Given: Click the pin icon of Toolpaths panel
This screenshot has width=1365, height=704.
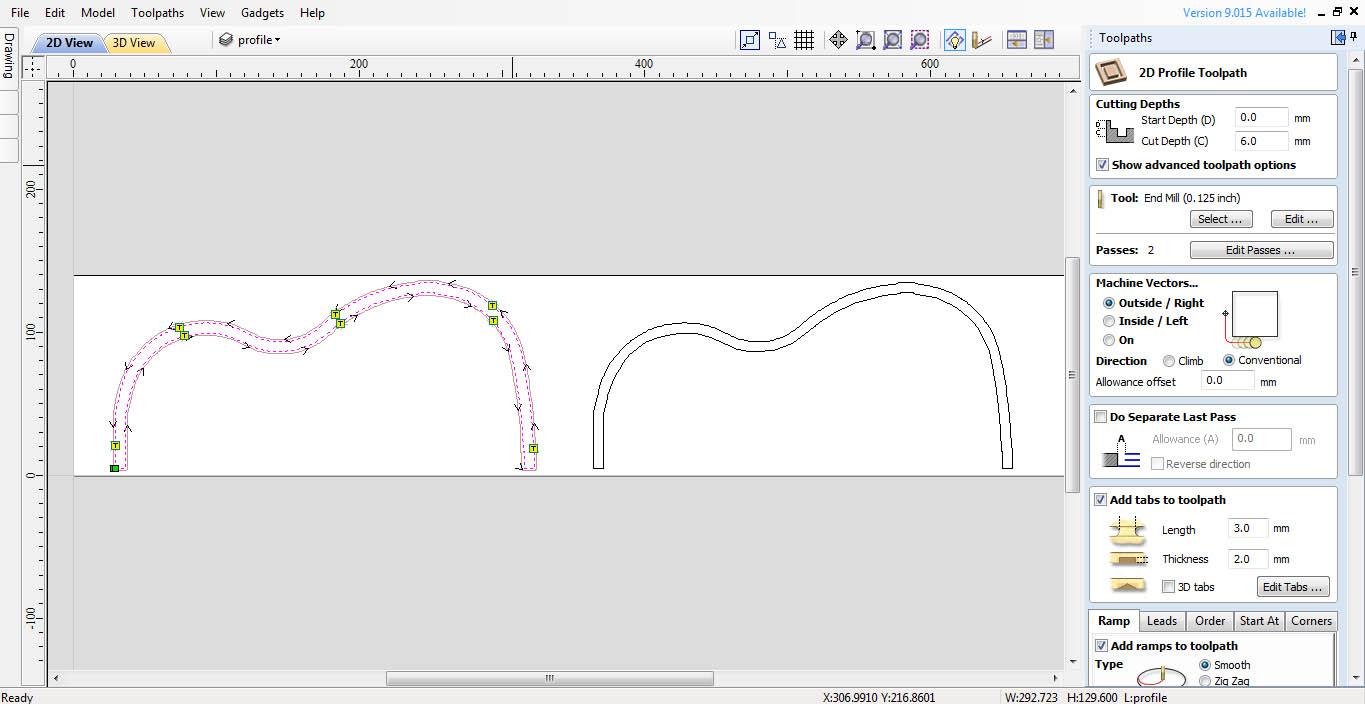Looking at the screenshot, I should 1355,38.
